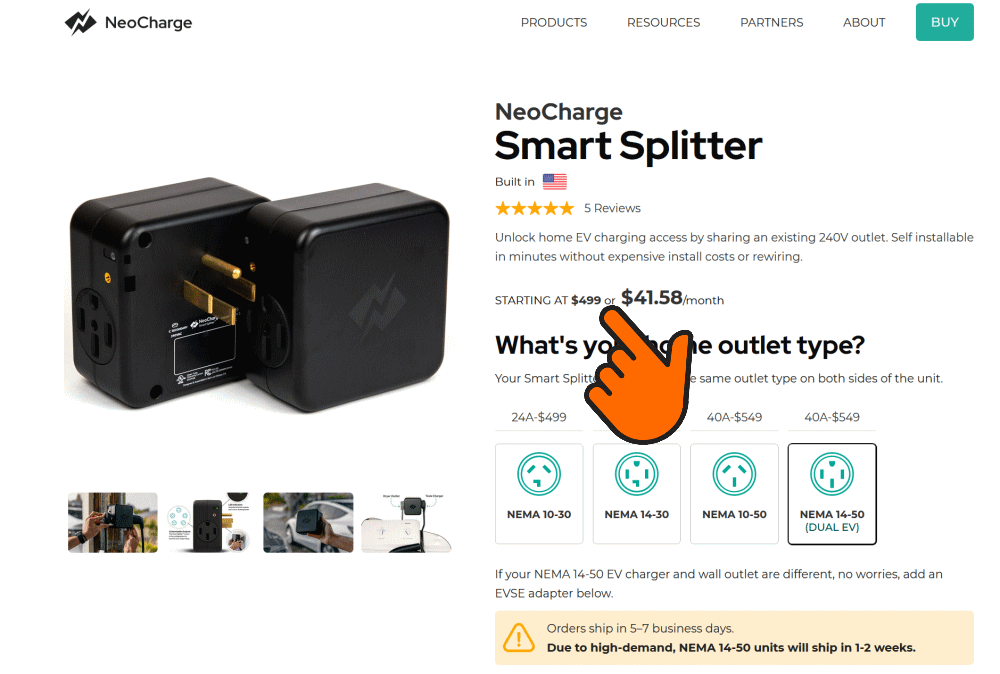
Task: Click the main Smart Splitter product image
Action: pos(260,295)
